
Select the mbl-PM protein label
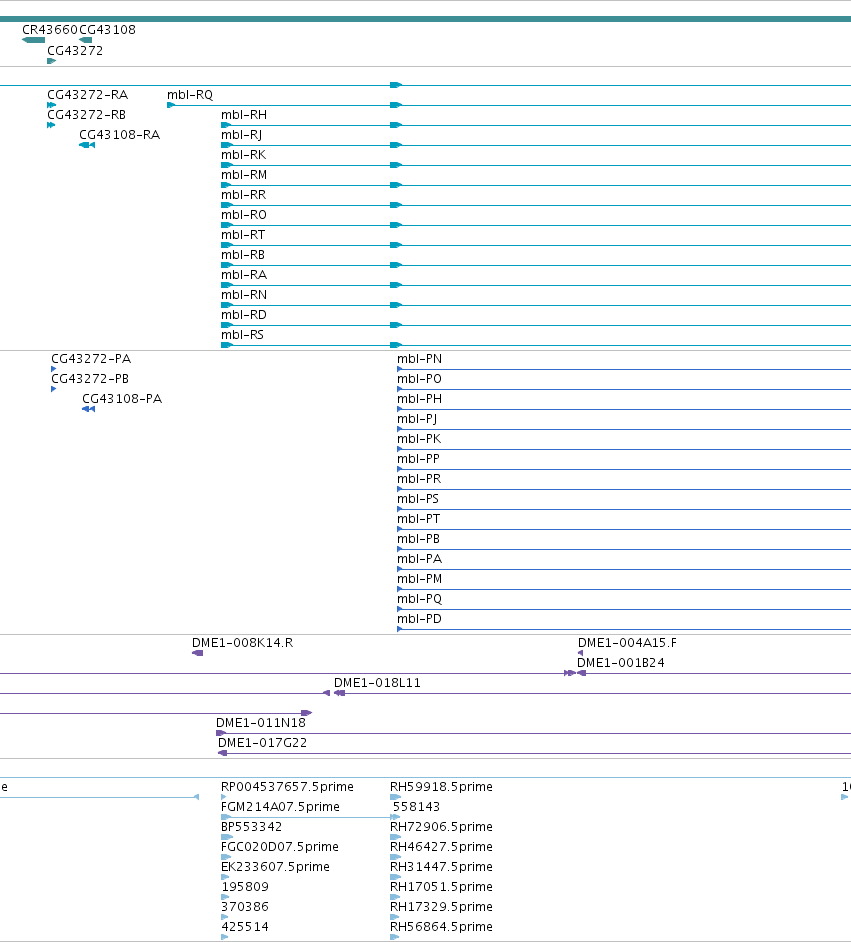[x=419, y=579]
